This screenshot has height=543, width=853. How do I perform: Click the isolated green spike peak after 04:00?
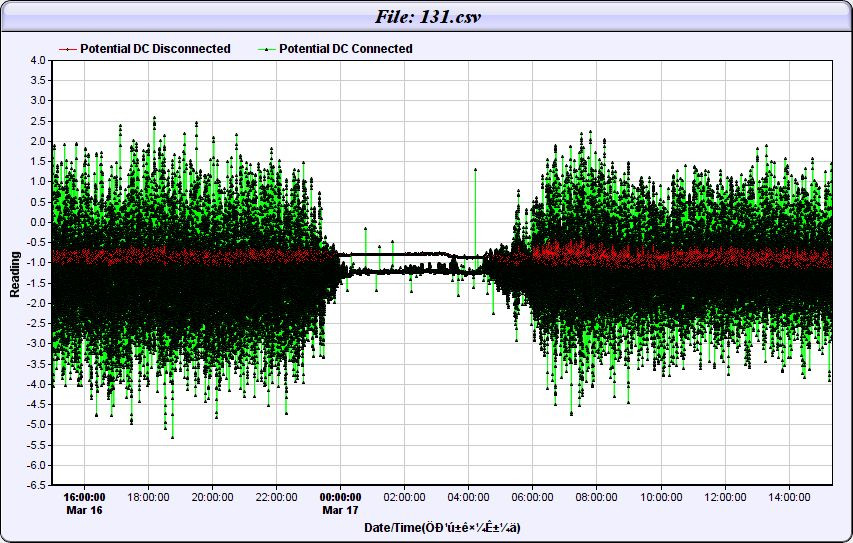click(x=475, y=170)
